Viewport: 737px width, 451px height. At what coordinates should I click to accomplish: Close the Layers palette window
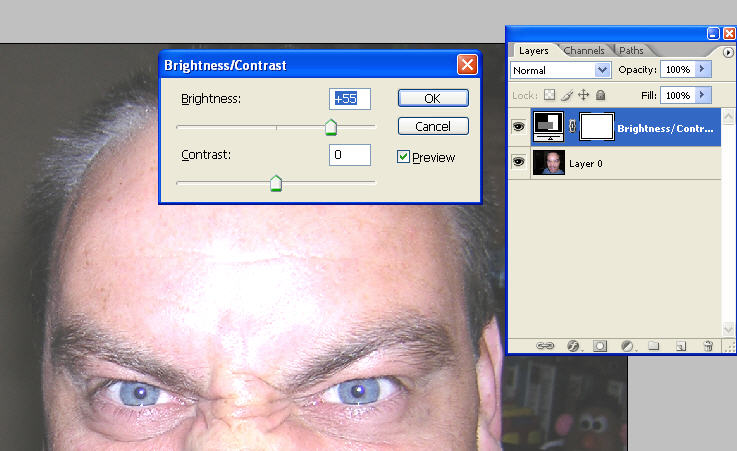pyautogui.click(x=729, y=33)
